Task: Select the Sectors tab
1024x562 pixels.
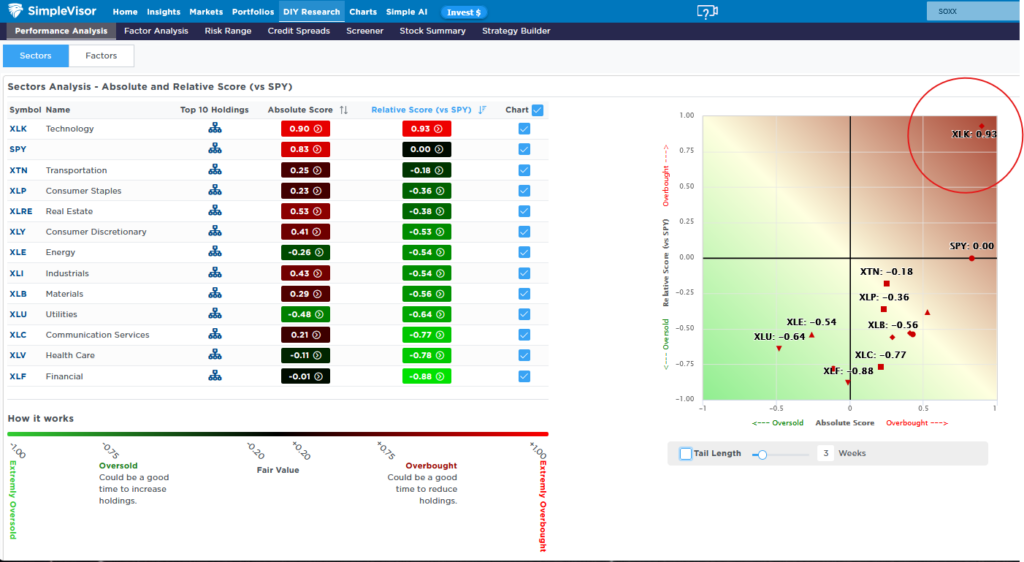Action: click(35, 55)
